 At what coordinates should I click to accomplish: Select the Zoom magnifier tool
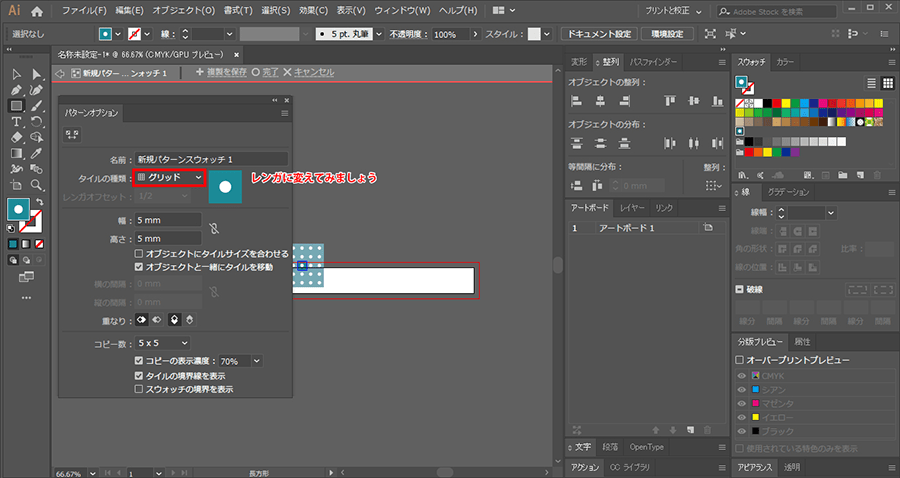(36, 185)
